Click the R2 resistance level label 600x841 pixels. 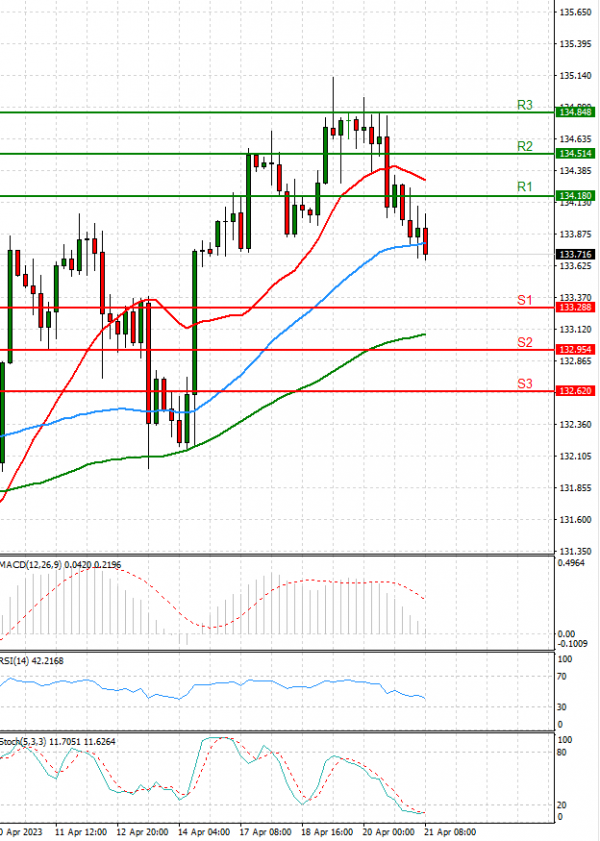pos(524,146)
